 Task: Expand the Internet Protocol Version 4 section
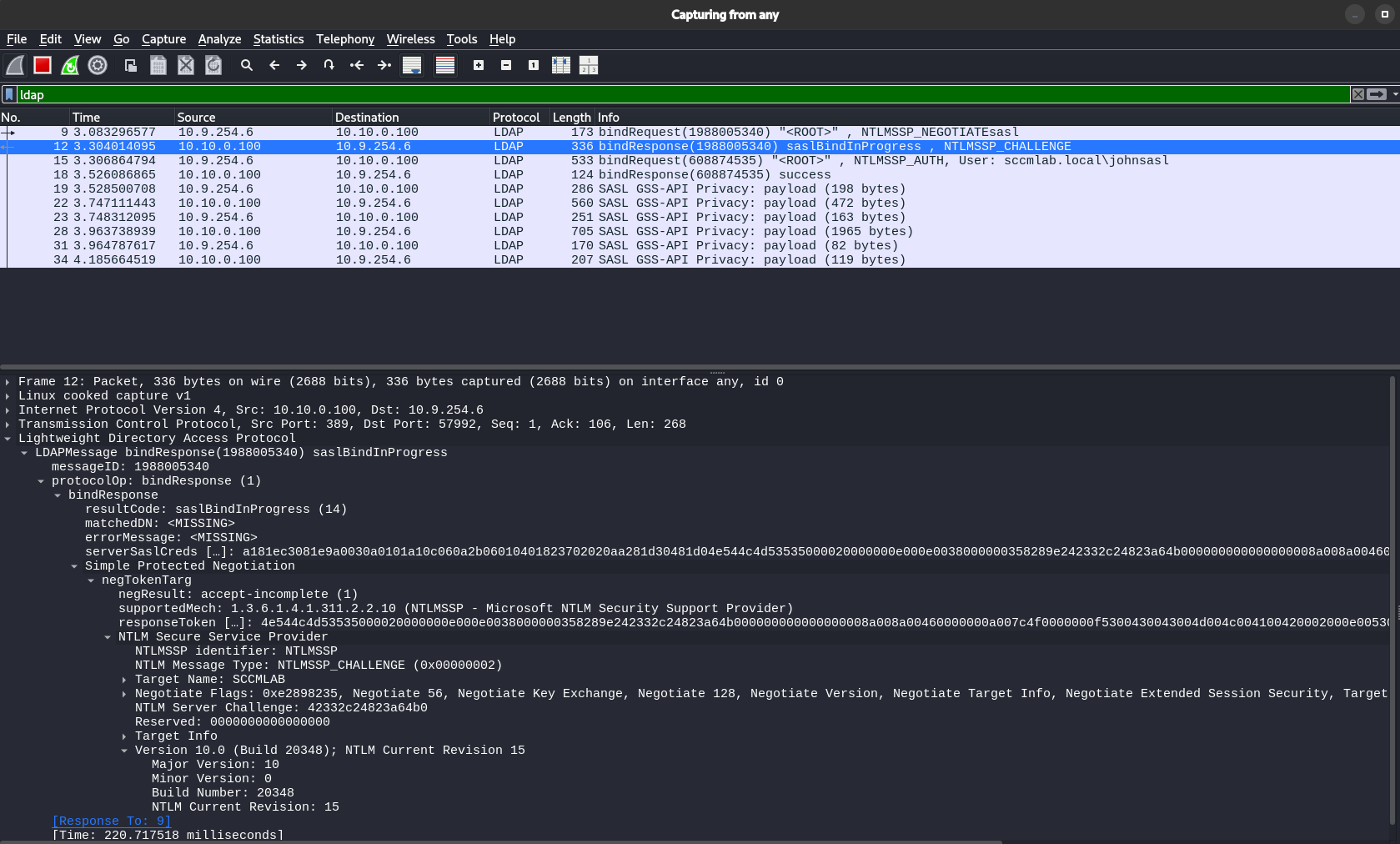click(8, 410)
